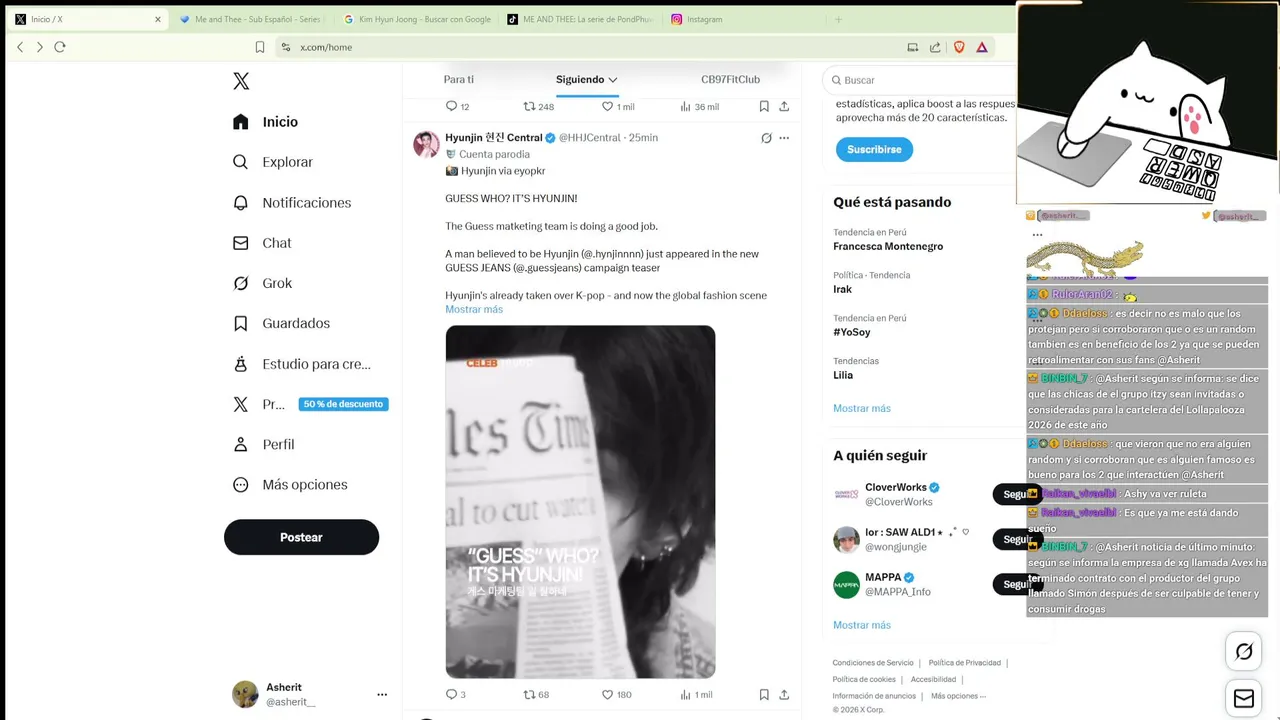Open more options on Hyunjin post
The image size is (1280, 720).
point(784,138)
